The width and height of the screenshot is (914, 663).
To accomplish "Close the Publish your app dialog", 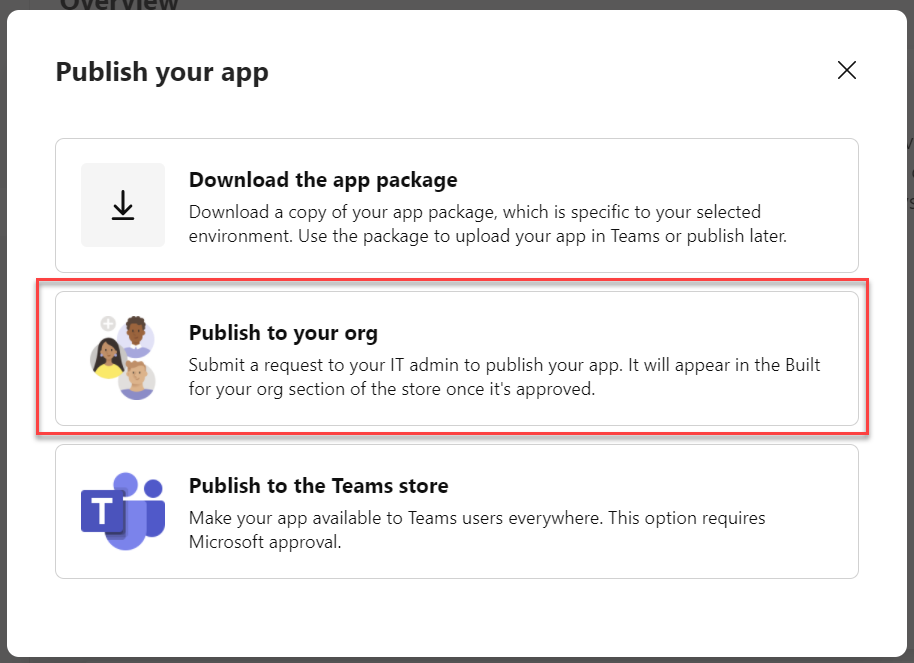I will pyautogui.click(x=846, y=71).
